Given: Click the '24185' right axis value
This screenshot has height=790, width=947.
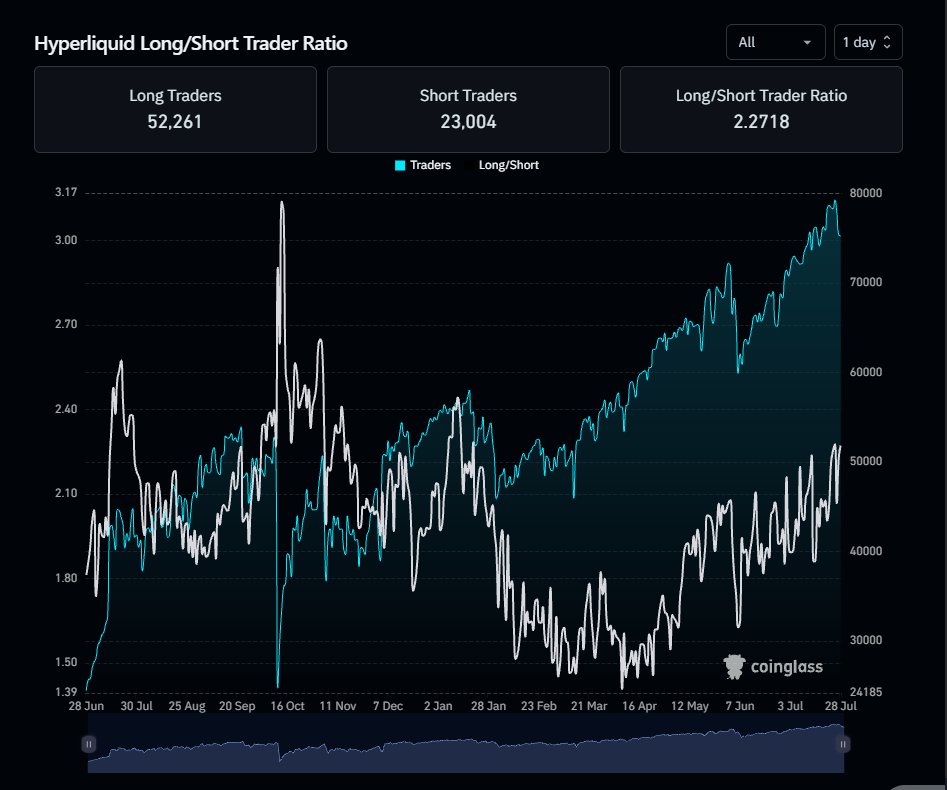Looking at the screenshot, I should [x=865, y=692].
